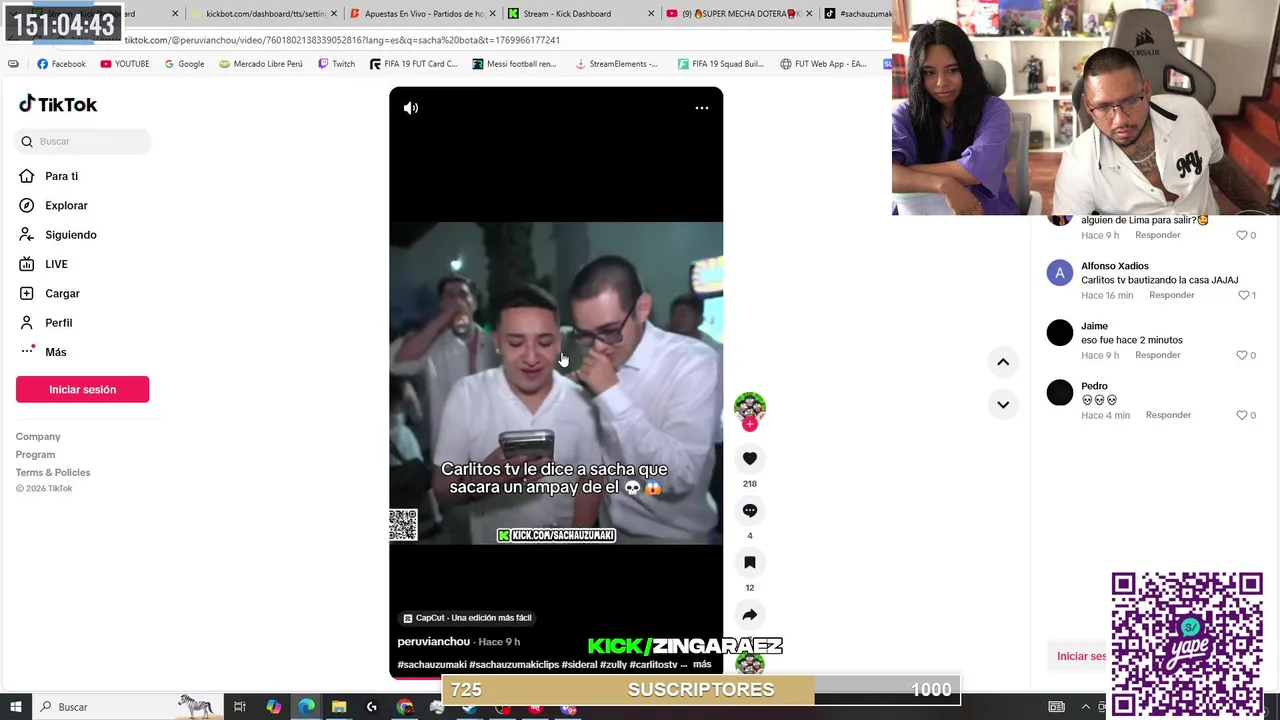Open the video comments bubble icon

750,511
